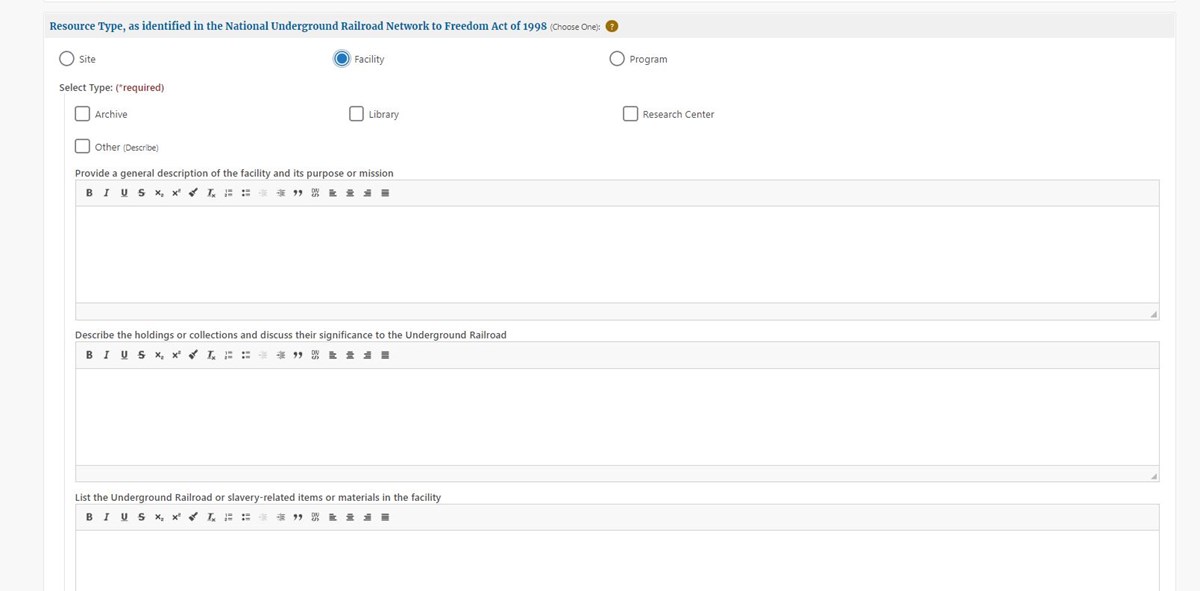Click Remove Format in holdings editor toolbar
Screen dimensions: 1200x591
pos(211,355)
